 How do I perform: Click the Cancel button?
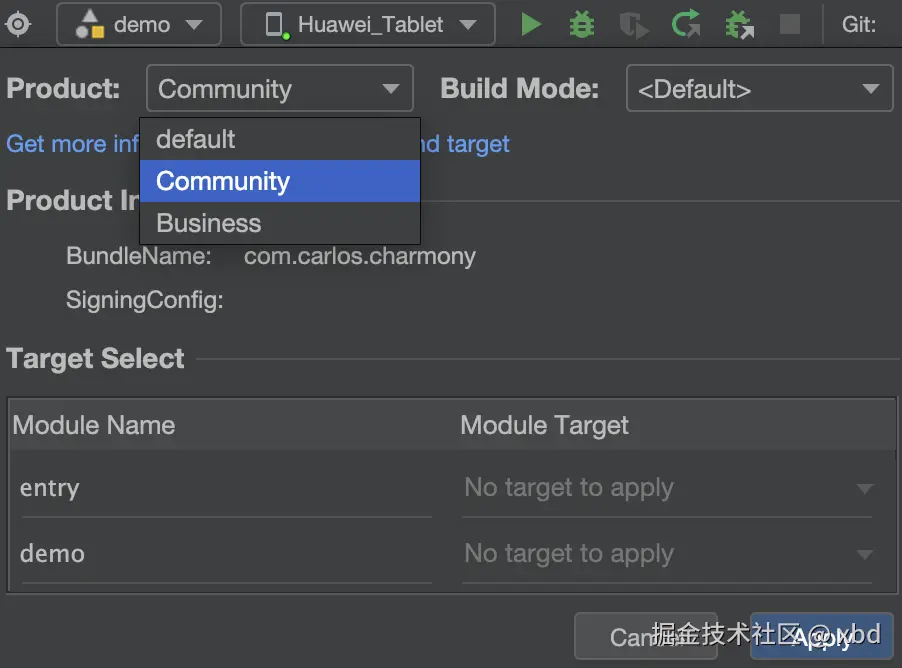645,637
